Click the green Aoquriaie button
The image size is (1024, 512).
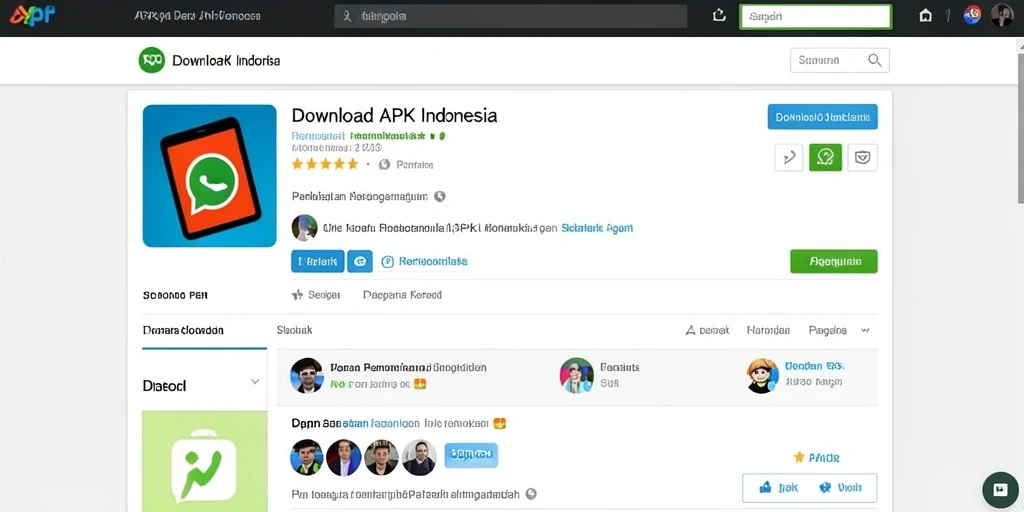834,261
